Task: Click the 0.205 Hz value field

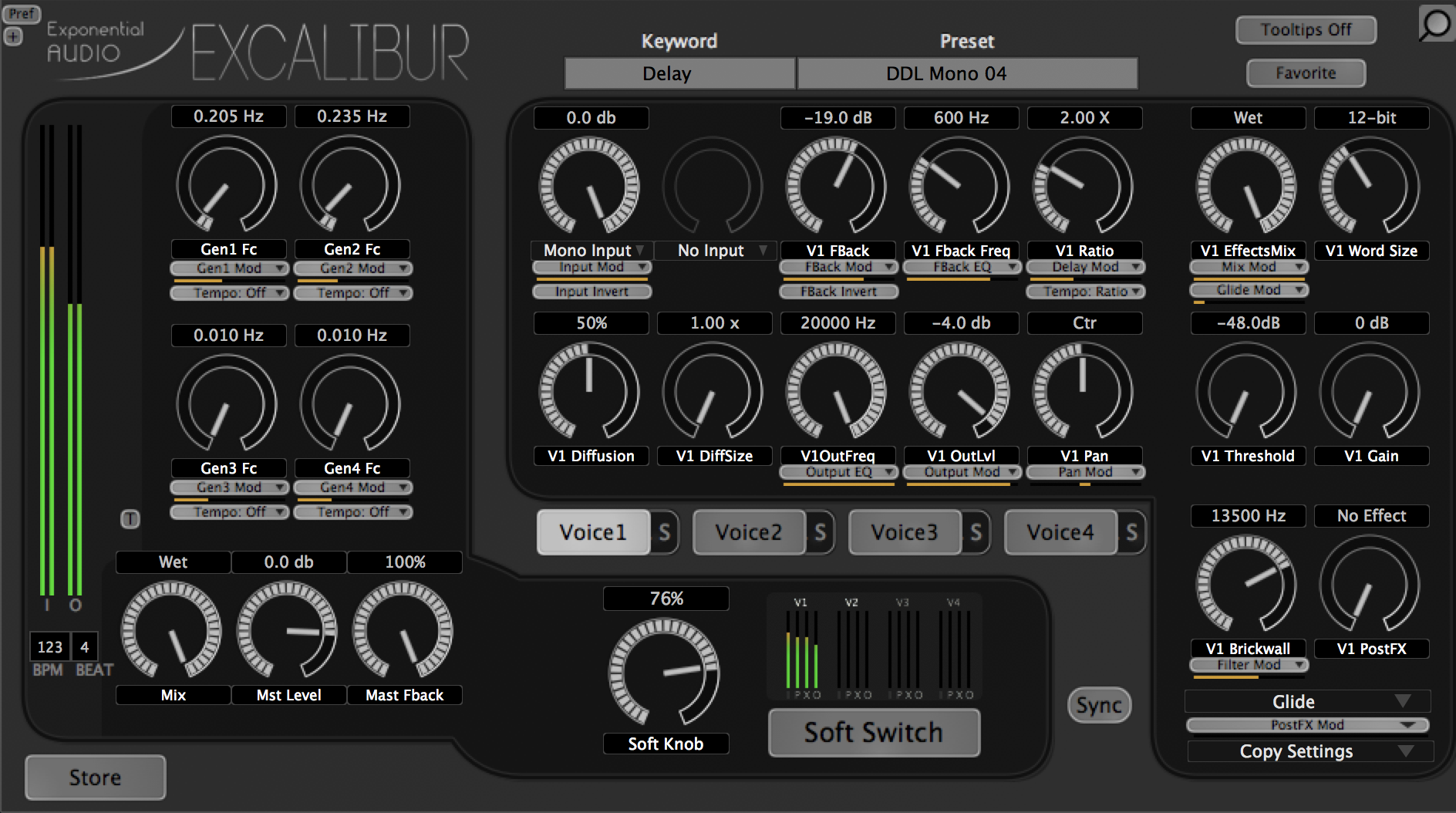Action: (229, 116)
